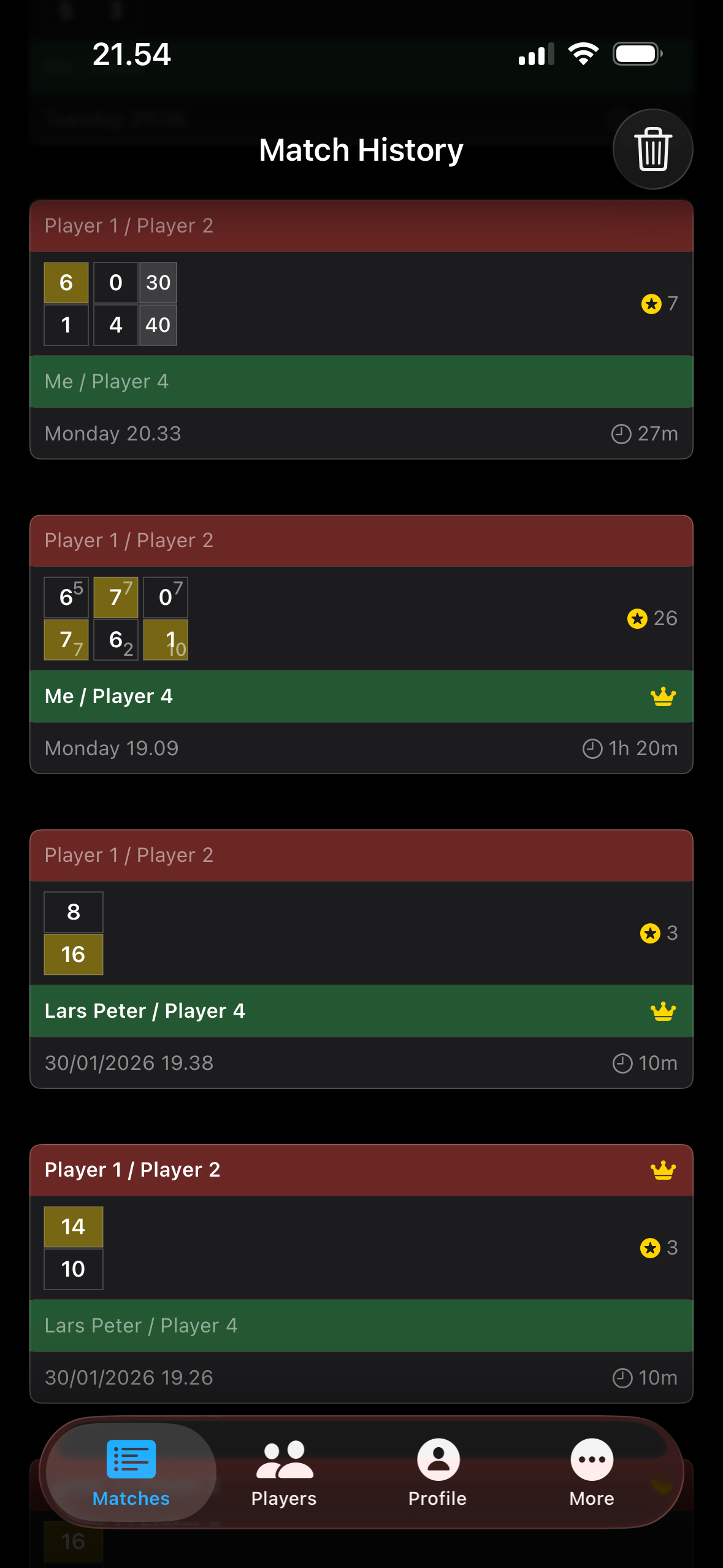Open the Monday 19.09 match
Viewport: 723px width, 1568px height.
(361, 644)
